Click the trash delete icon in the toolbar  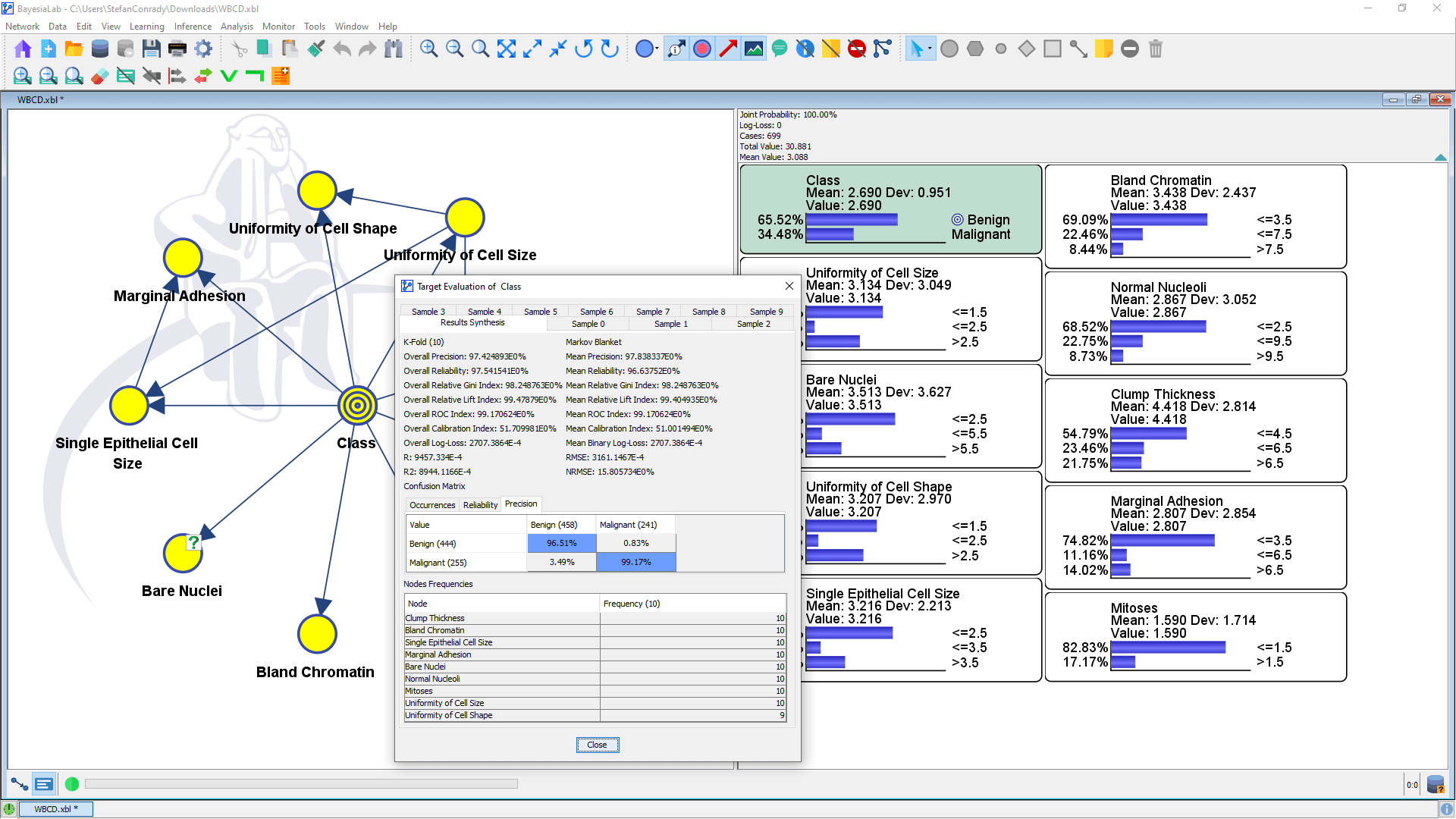click(x=1155, y=49)
